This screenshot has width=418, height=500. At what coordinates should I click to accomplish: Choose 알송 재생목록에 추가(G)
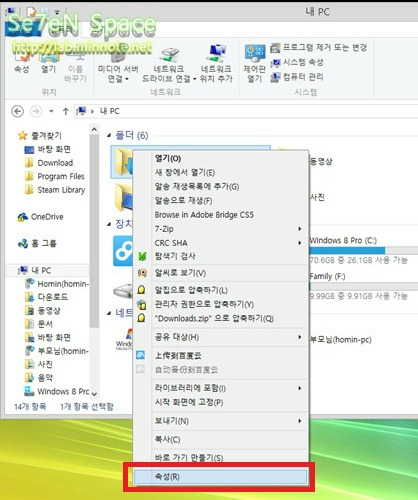(x=220, y=187)
